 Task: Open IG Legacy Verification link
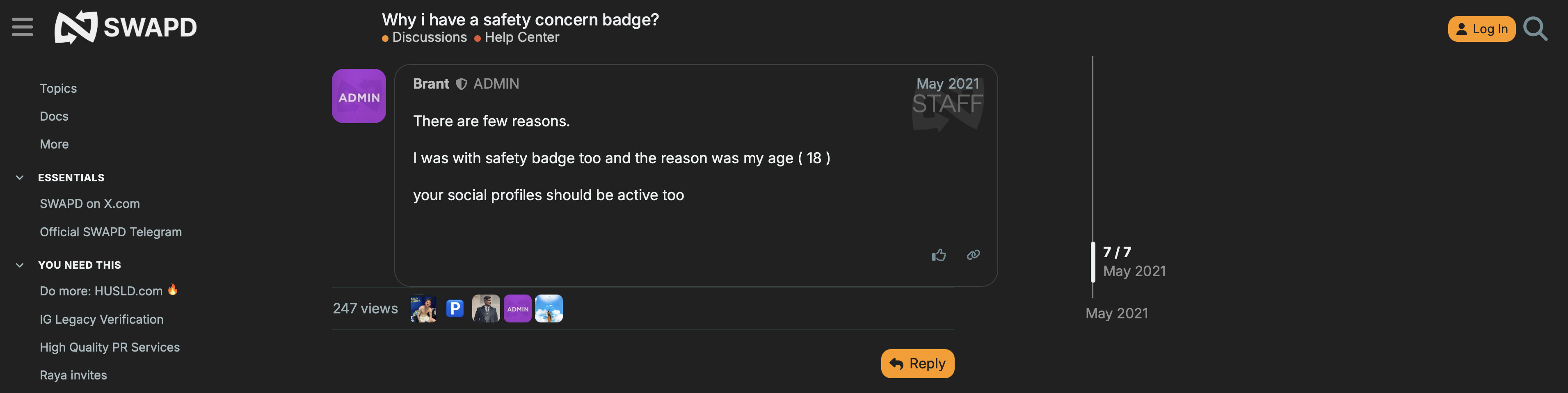[x=102, y=320]
